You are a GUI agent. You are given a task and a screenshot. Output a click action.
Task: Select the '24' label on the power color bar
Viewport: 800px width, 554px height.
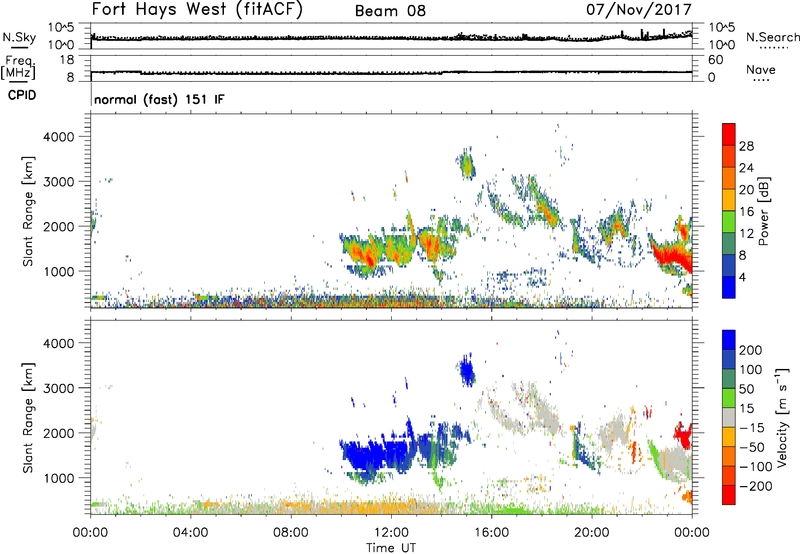click(746, 168)
